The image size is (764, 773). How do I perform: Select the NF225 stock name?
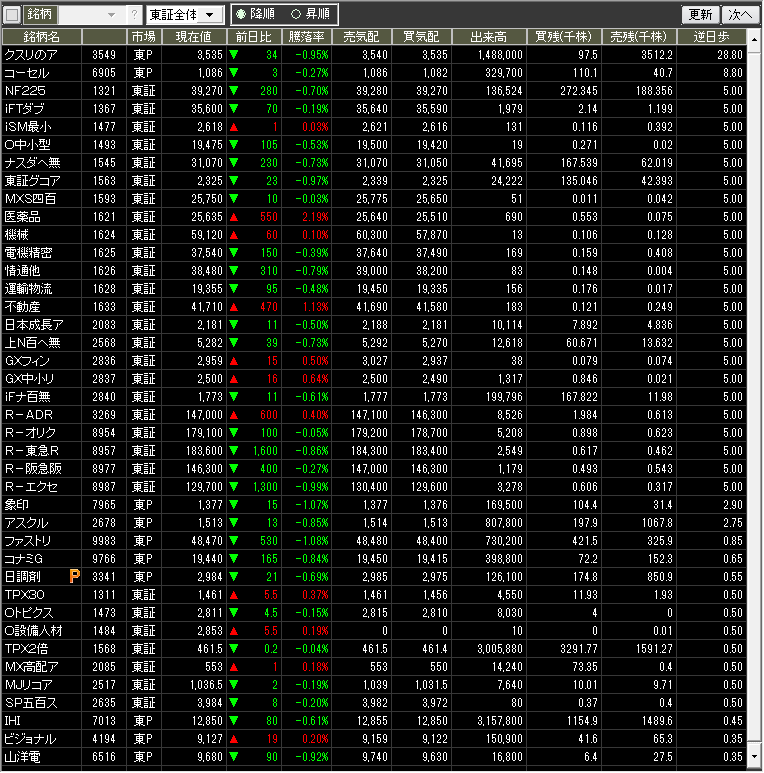[x=25, y=91]
